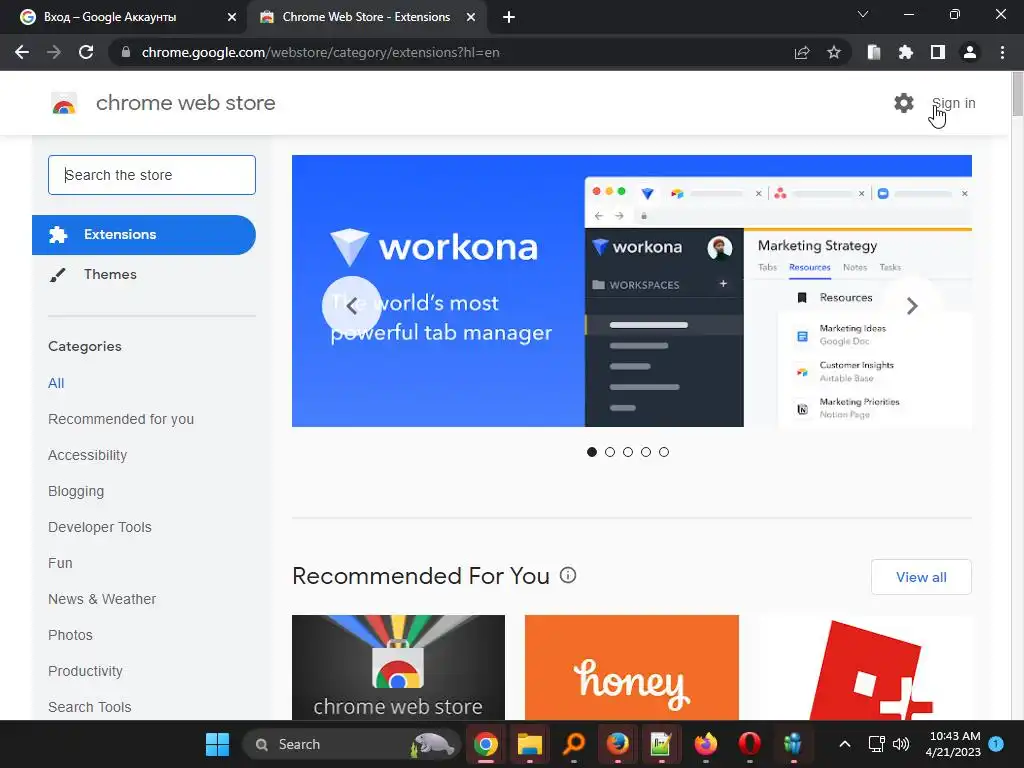The image size is (1024, 768).
Task: Open the Extensions puzzle icon in the toolbar
Action: click(905, 52)
